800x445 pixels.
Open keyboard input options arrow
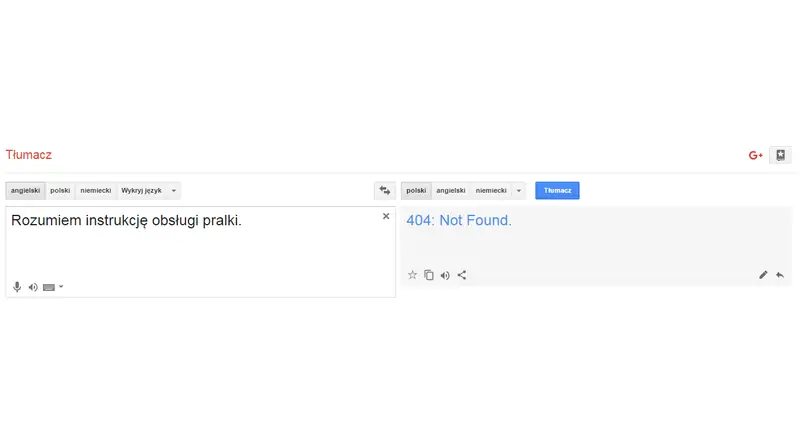(61, 287)
